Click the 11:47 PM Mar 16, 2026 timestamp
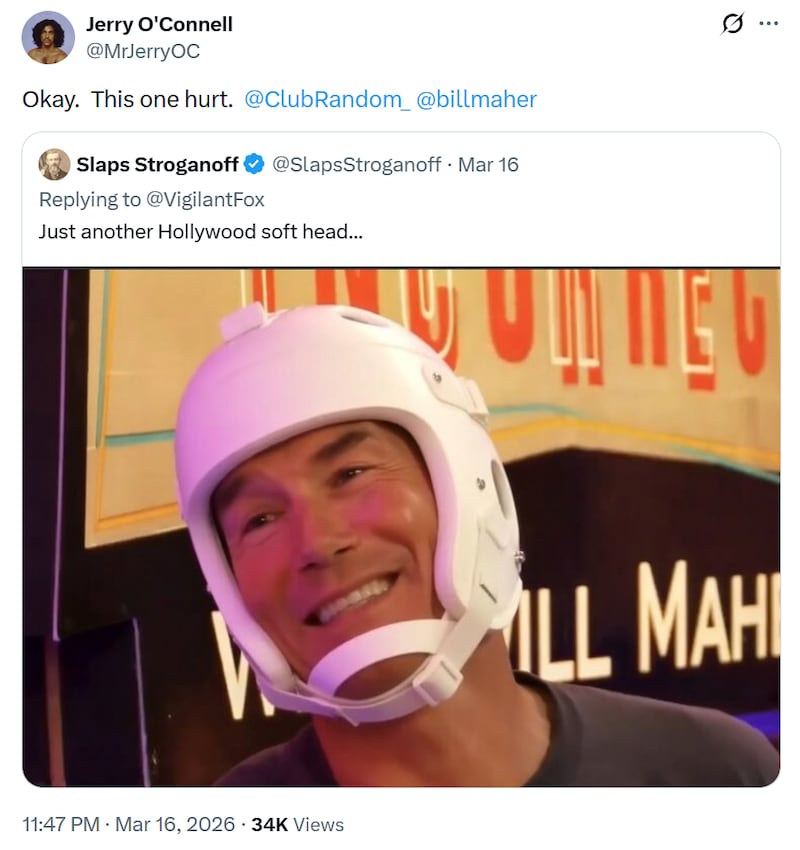This screenshot has height=850, width=800. point(130,824)
